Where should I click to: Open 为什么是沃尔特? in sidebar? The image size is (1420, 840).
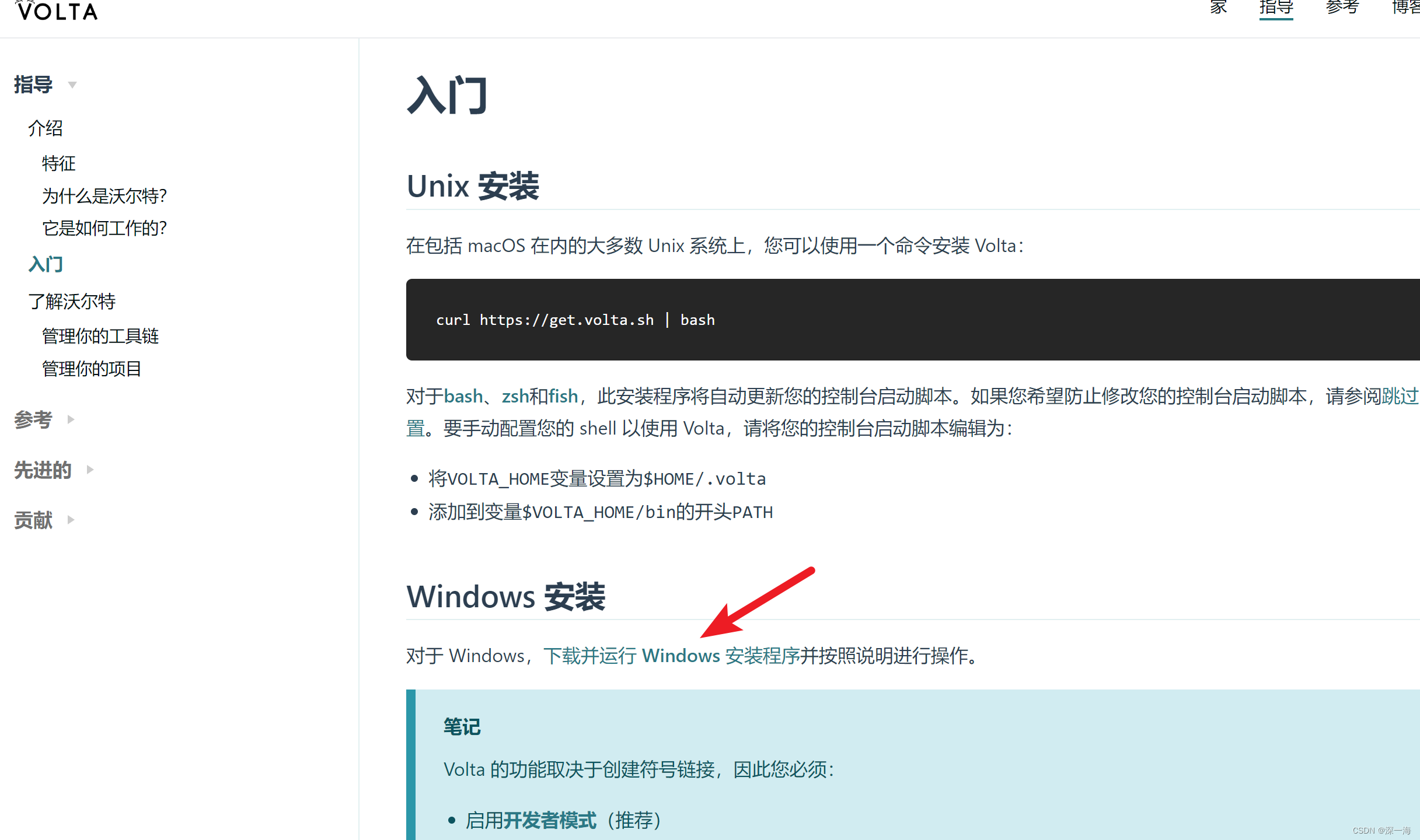click(104, 196)
